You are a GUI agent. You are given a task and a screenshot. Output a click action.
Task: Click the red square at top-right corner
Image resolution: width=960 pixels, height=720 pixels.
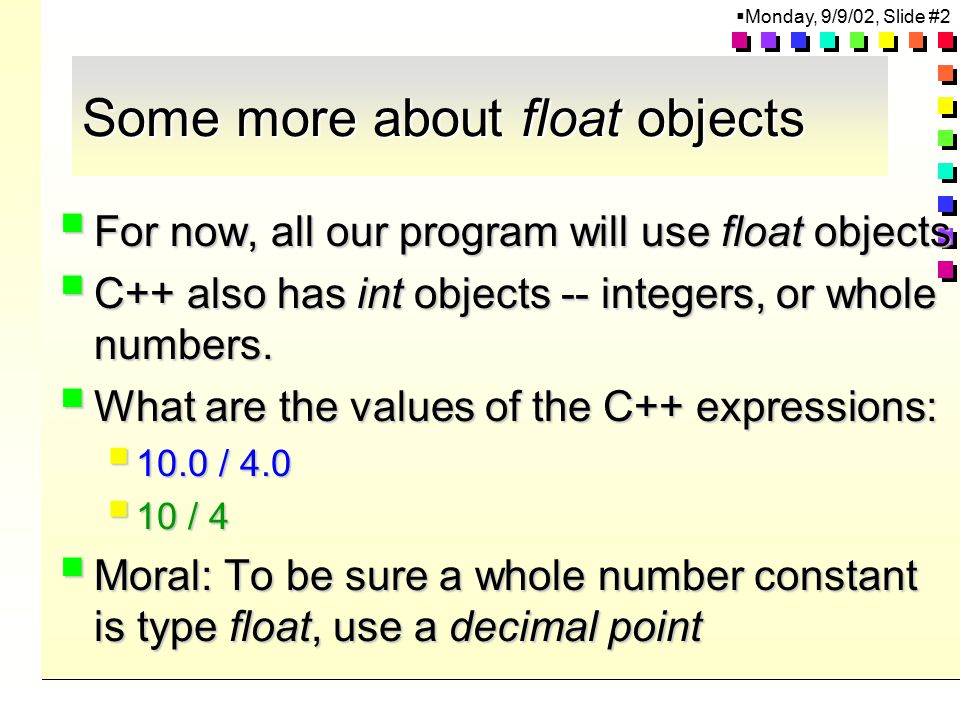(947, 42)
